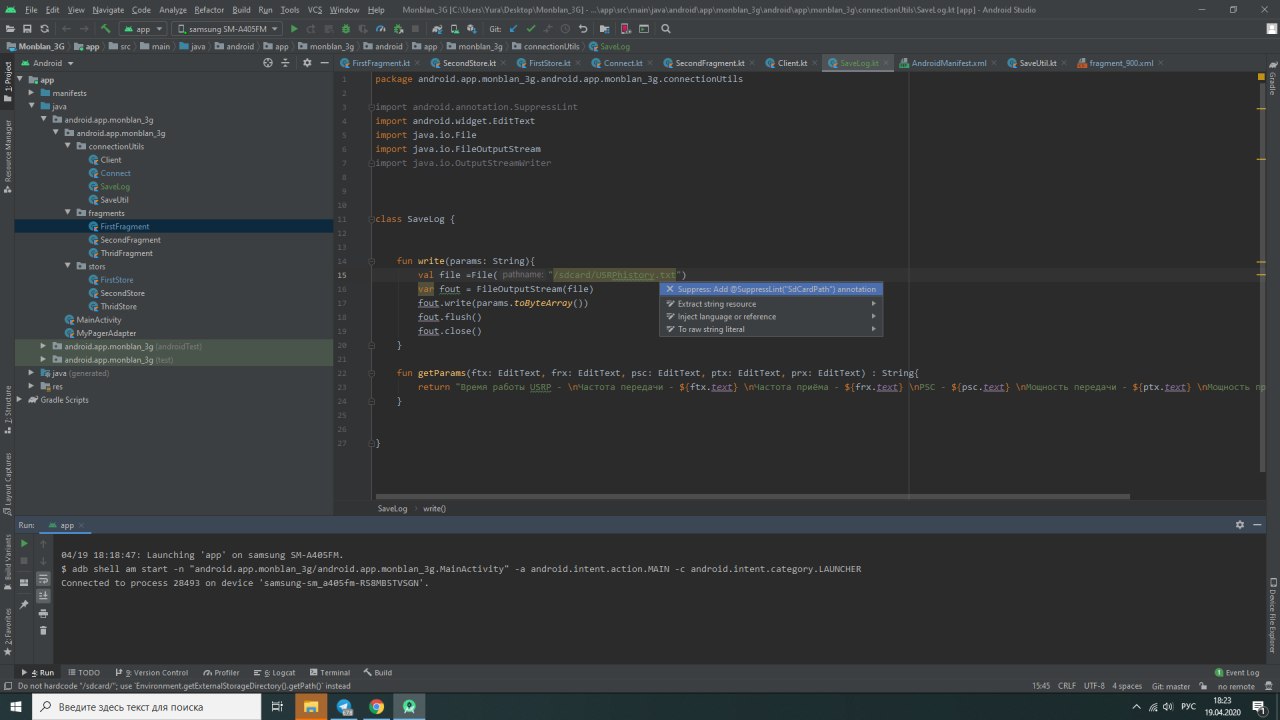Switch to the SaveUtil.kt tab
Screen dimensions: 1280x720
click(1037, 62)
